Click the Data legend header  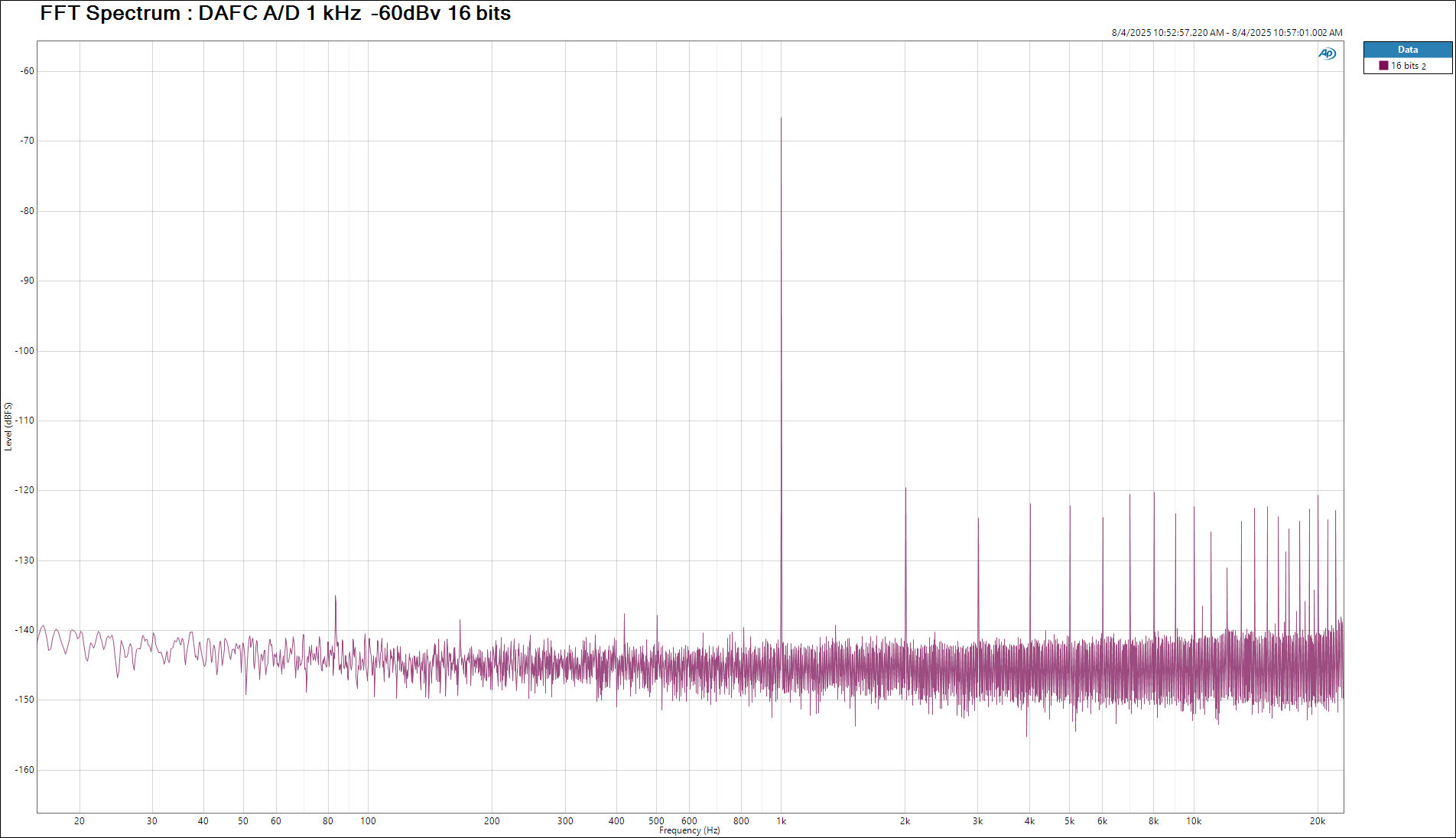pyautogui.click(x=1407, y=50)
